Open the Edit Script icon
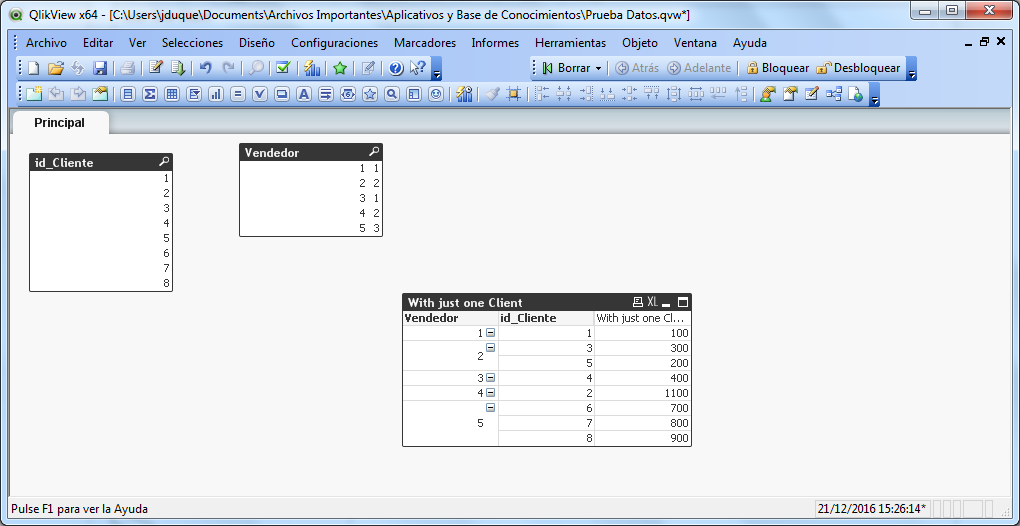1020x526 pixels. [x=155, y=68]
